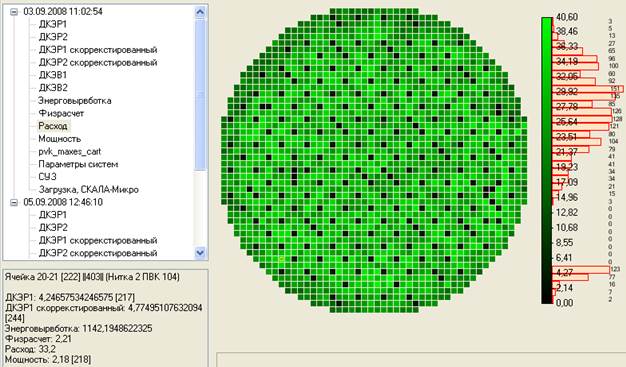Click the tree scrollbar down arrow
Viewport: 626px width, 367px height.
pos(200,252)
